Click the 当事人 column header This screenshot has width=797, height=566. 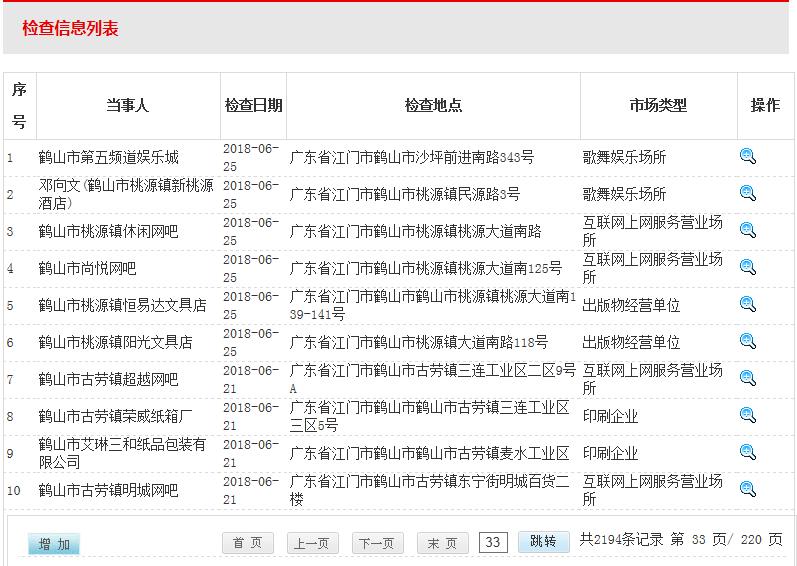pos(128,105)
